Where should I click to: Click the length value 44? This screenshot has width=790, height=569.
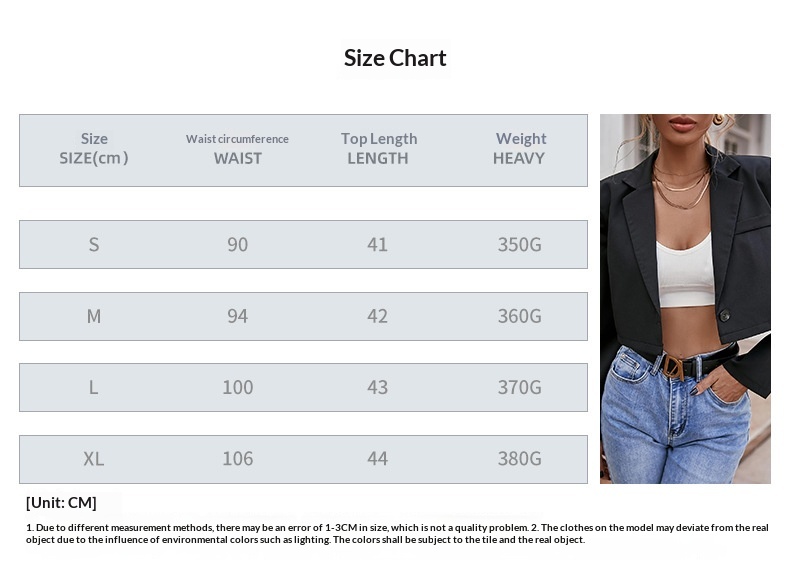point(377,459)
